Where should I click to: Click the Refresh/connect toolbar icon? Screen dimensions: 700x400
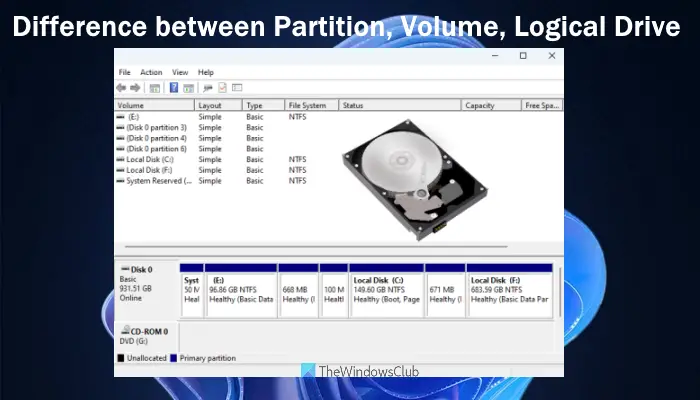(207, 88)
